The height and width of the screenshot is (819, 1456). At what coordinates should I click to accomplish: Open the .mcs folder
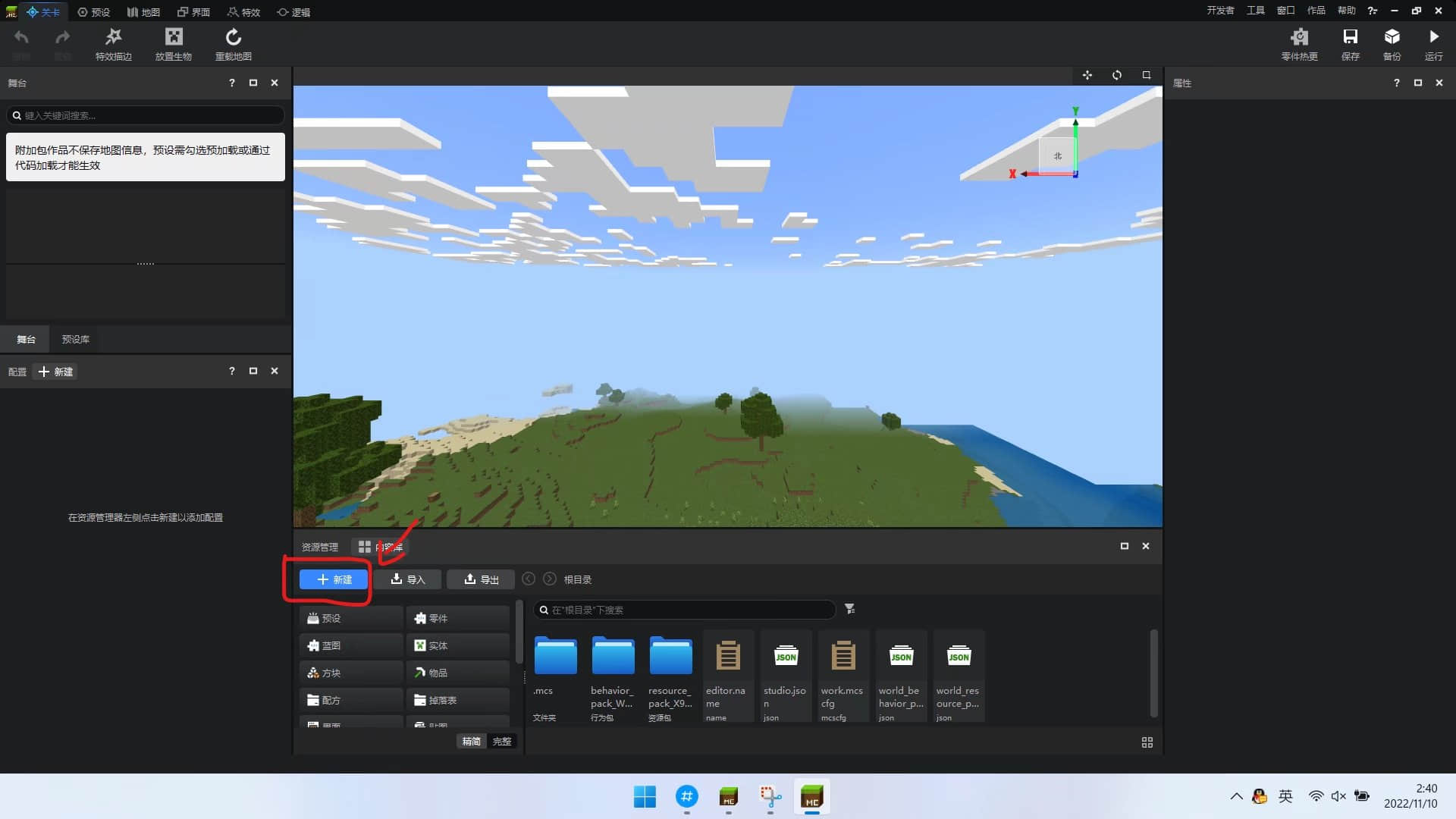[555, 676]
